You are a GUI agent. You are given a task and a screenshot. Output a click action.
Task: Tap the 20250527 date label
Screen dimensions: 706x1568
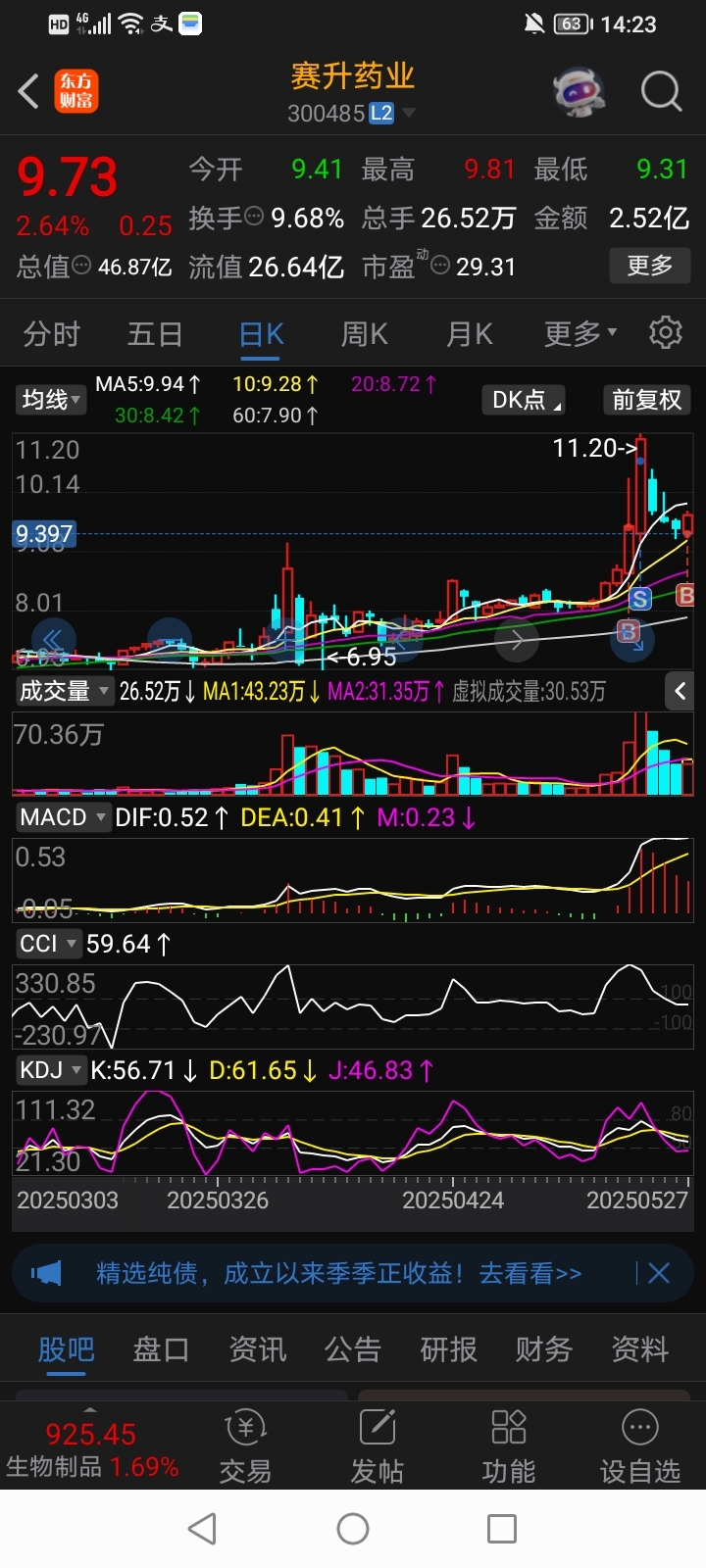637,1200
